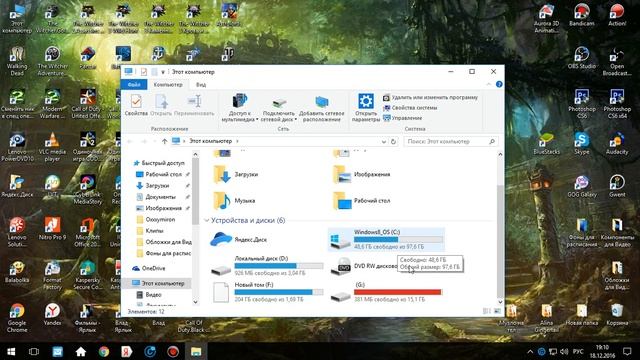Switch input language РУС
Image resolution: width=640 pixels, height=360 pixels.
tap(578, 351)
